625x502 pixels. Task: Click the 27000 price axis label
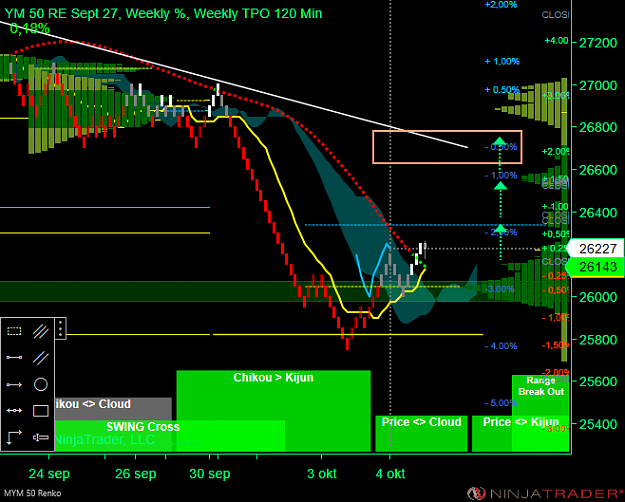600,85
